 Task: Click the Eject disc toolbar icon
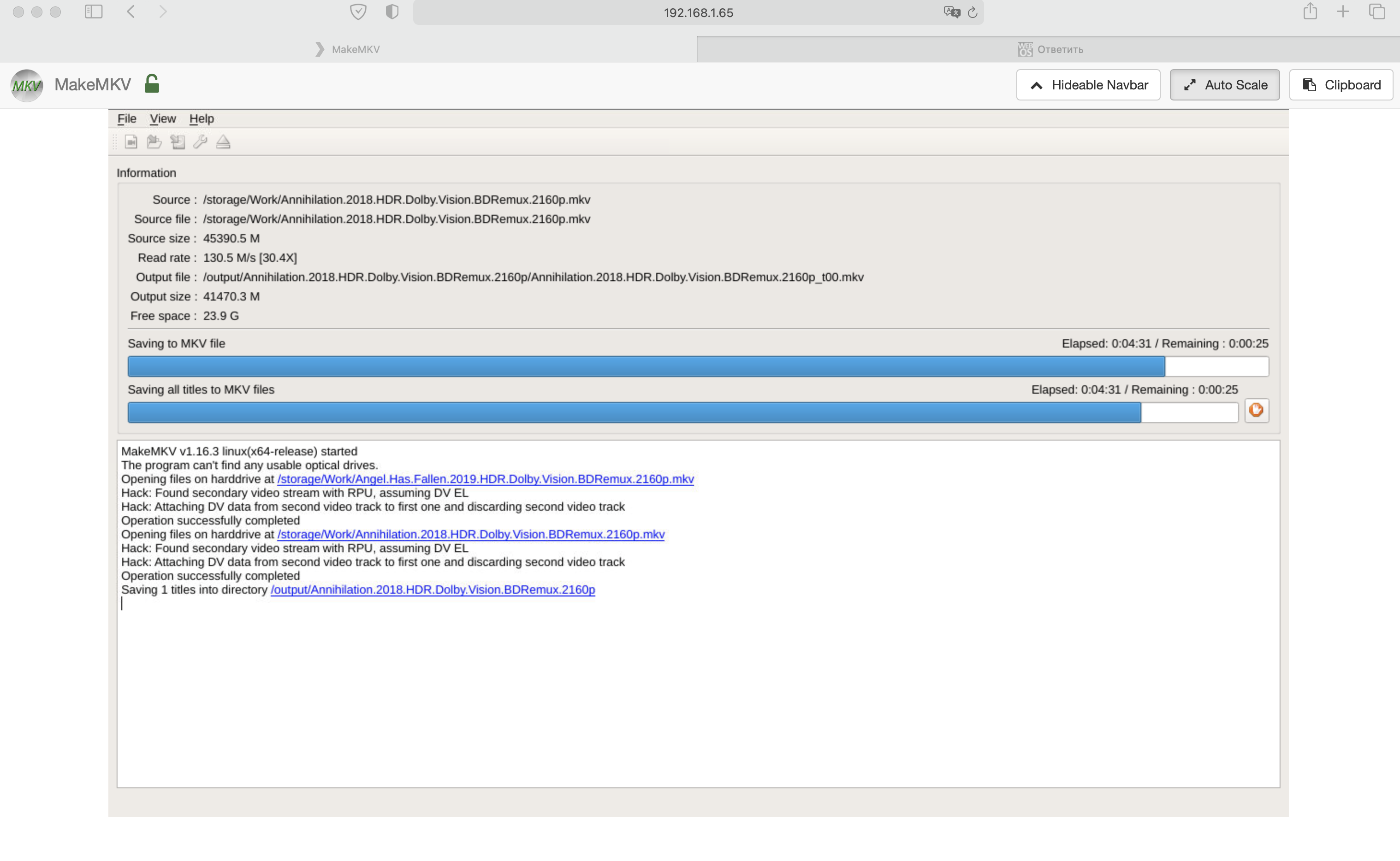(223, 142)
